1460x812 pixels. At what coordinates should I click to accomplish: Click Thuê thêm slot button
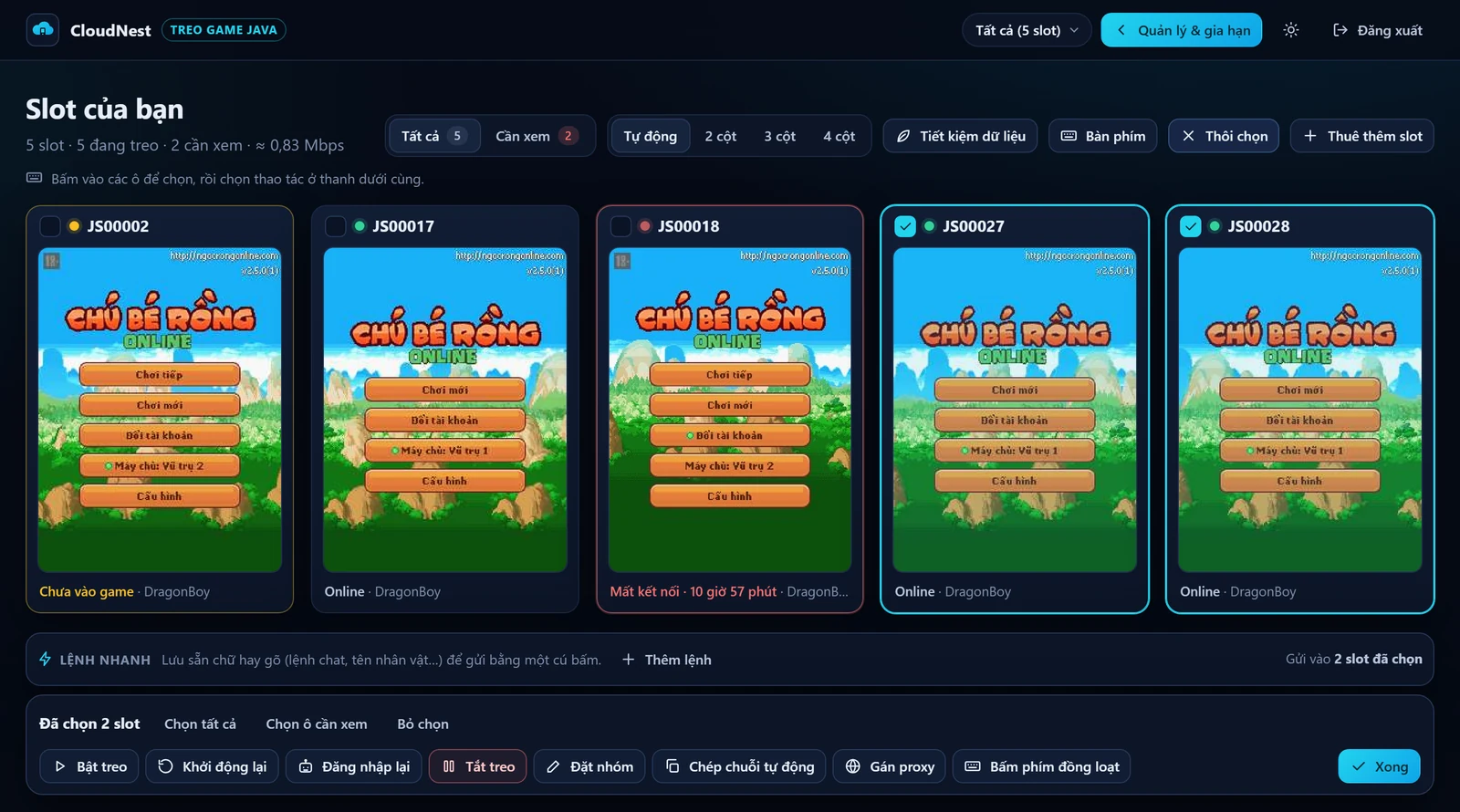coord(1362,136)
